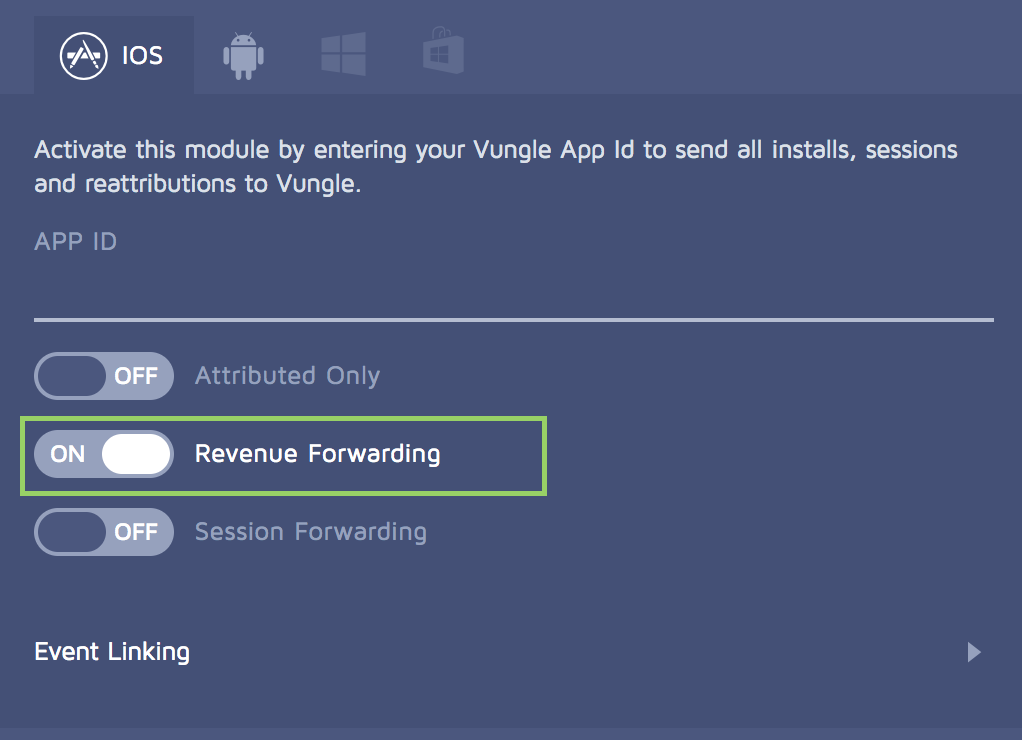This screenshot has width=1022, height=740.
Task: Click the OFF text on Attributed Only switch
Action: pos(136,376)
